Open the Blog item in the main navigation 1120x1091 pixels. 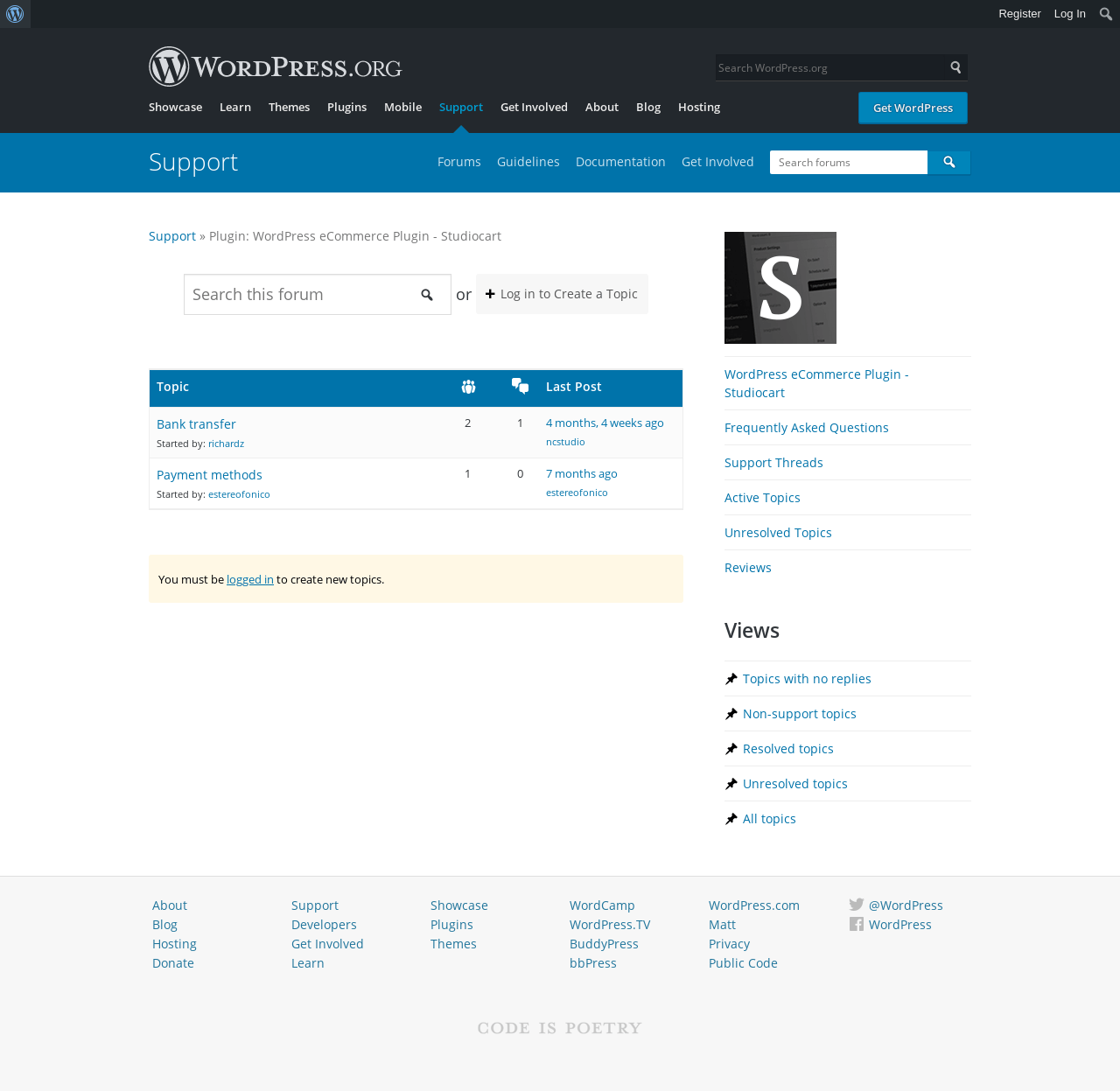point(648,108)
